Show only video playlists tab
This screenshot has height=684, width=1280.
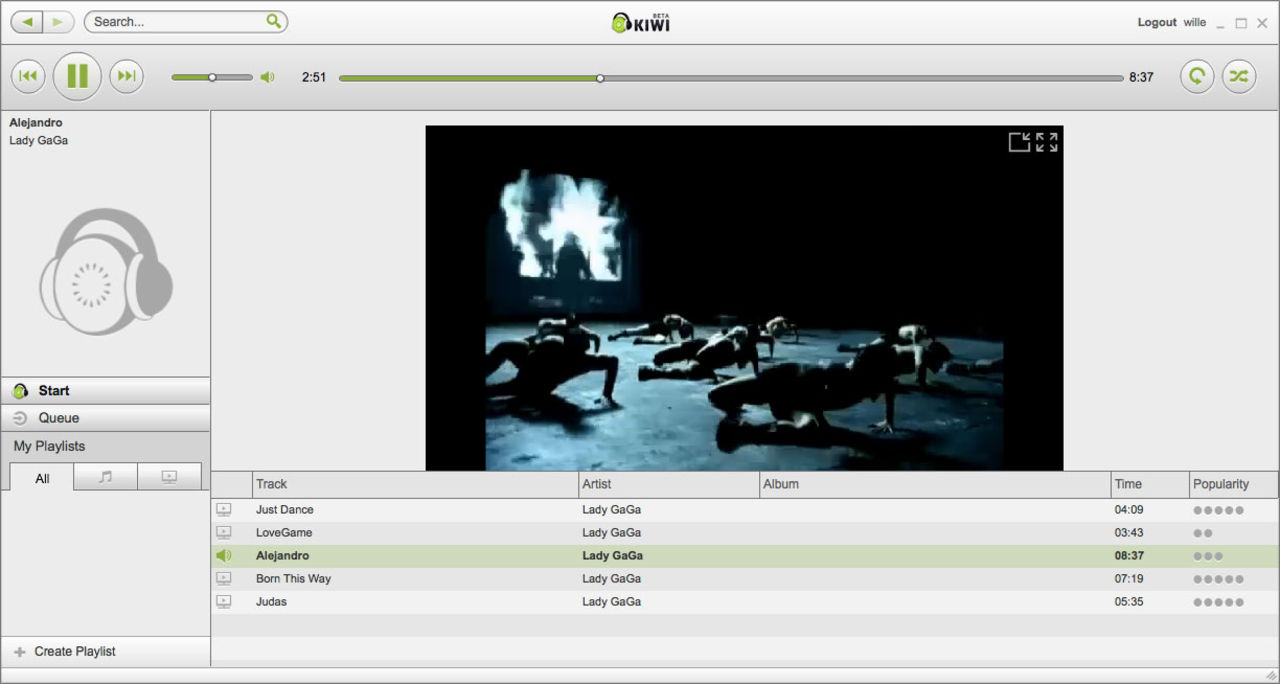(169, 477)
